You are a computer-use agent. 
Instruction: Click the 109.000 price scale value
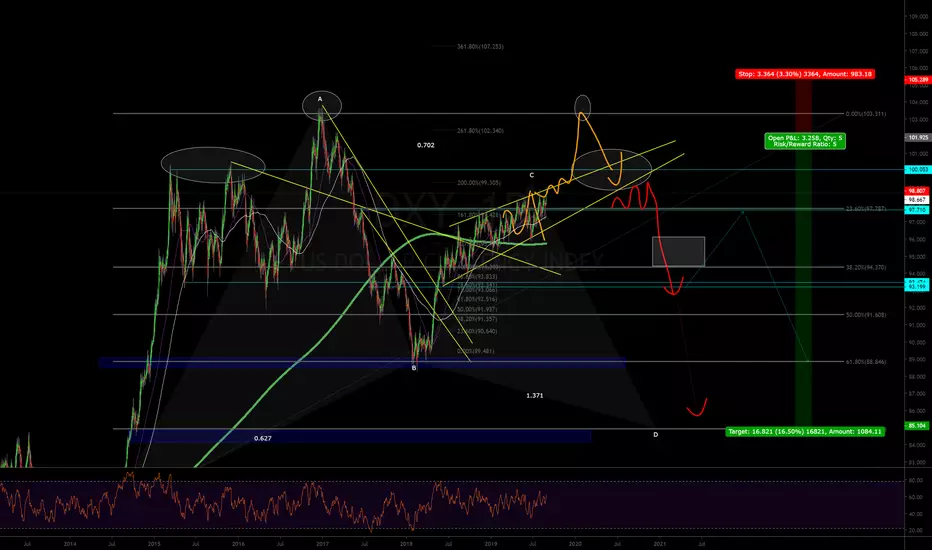918,17
